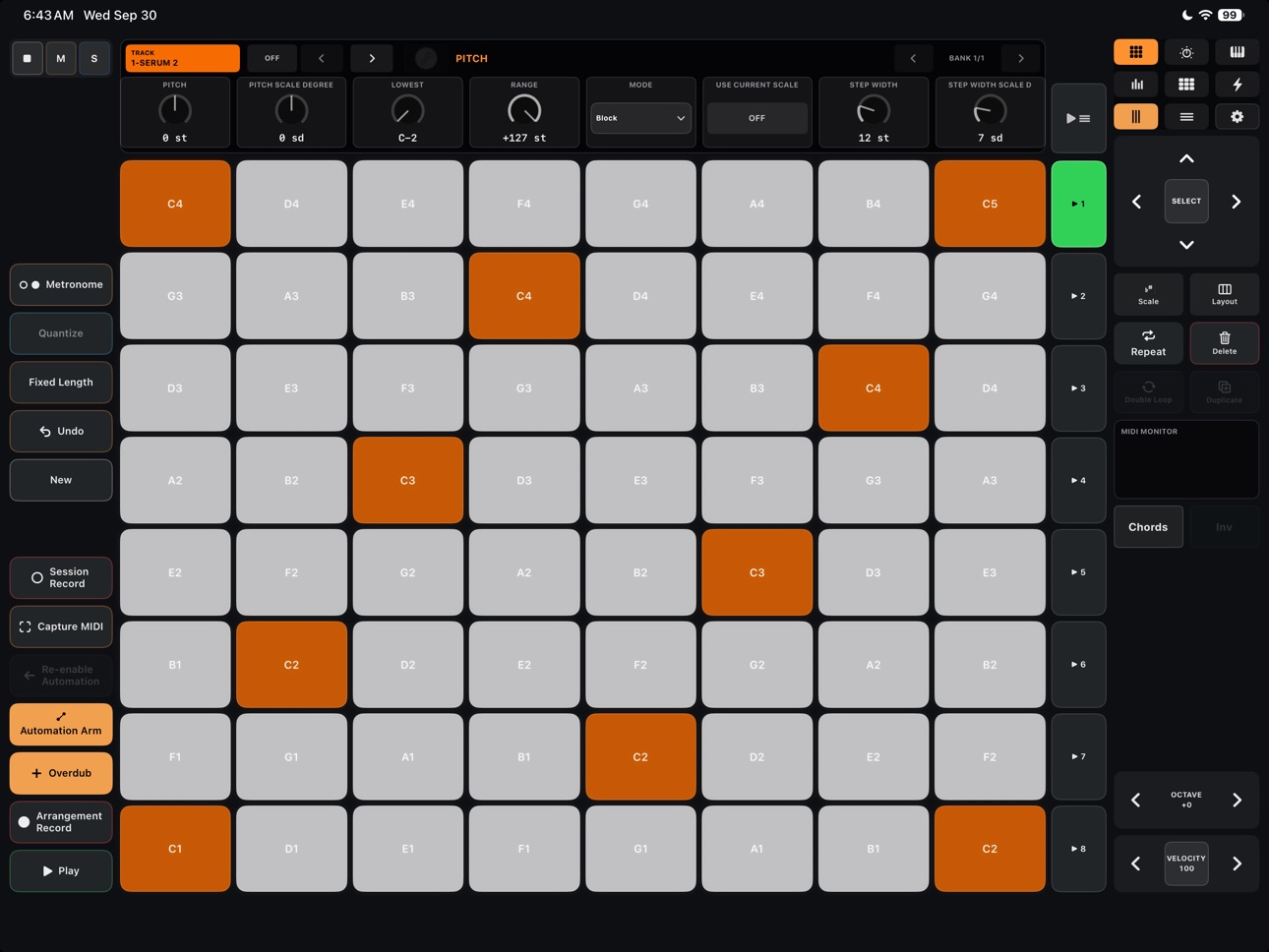Launch scene 8
1269x952 pixels.
pos(1078,849)
